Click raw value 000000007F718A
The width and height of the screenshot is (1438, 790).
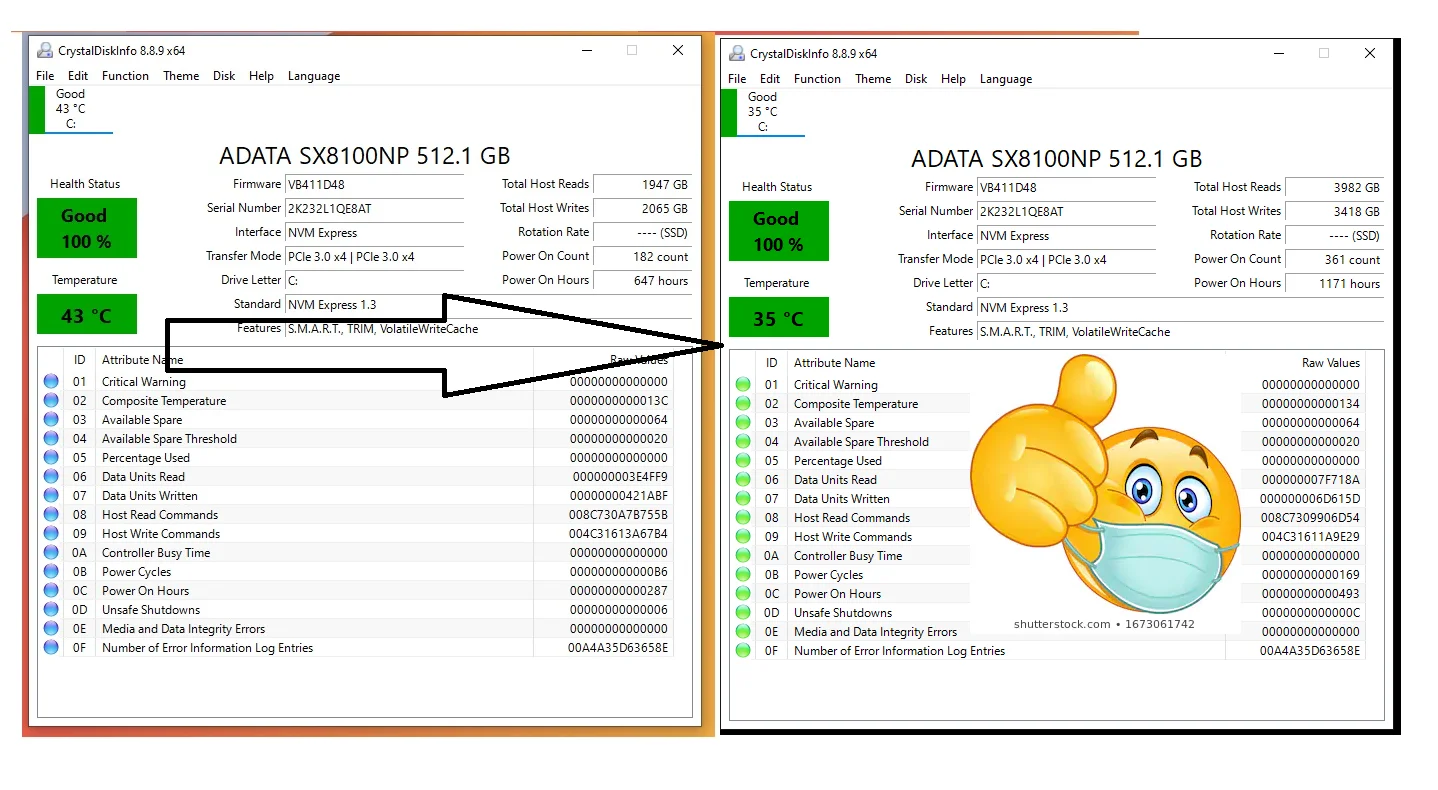[1312, 480]
